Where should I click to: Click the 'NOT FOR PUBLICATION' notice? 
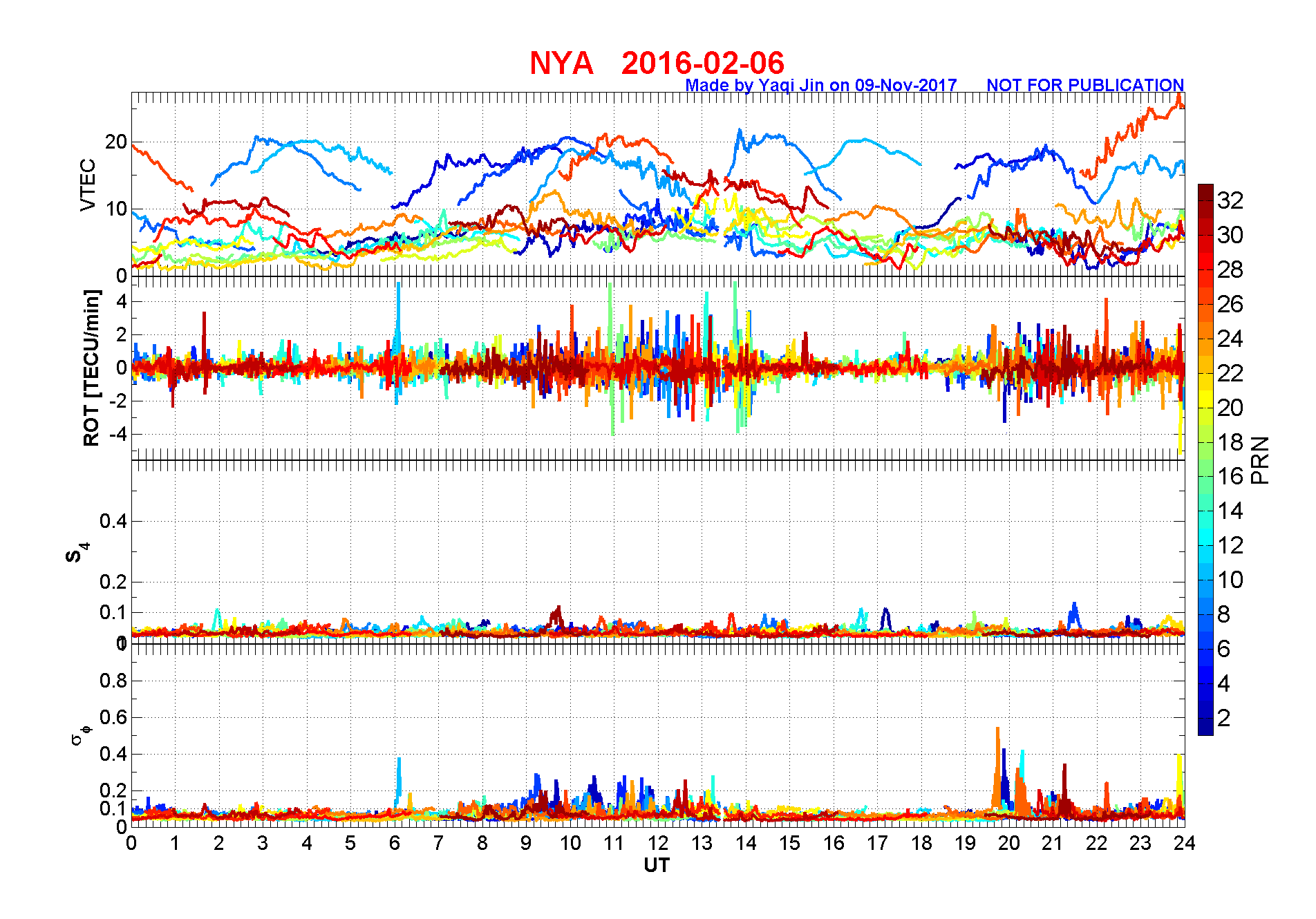pyautogui.click(x=1085, y=85)
